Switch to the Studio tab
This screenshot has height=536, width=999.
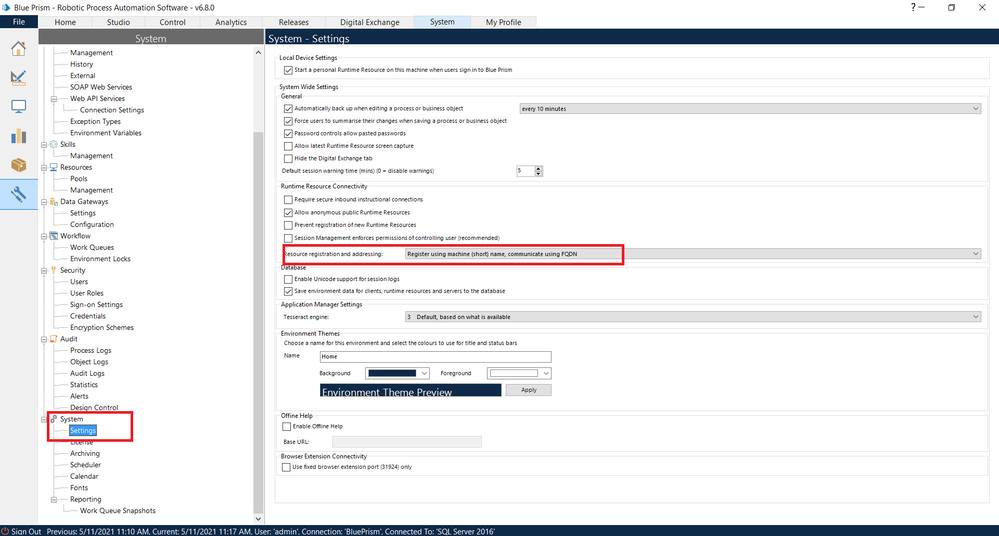point(118,22)
